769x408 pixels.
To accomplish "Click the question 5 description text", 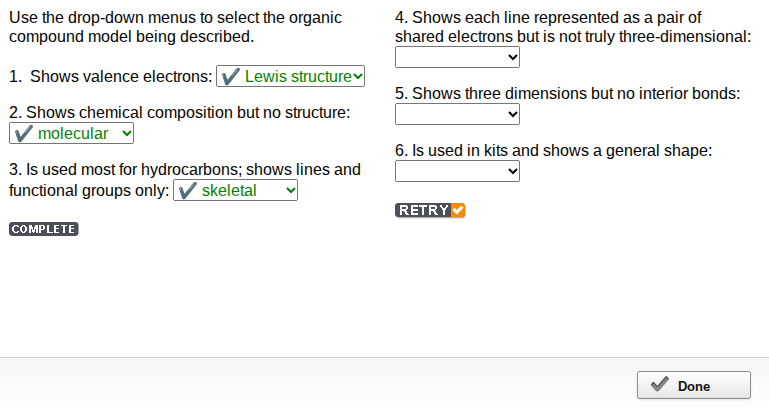I will (567, 94).
